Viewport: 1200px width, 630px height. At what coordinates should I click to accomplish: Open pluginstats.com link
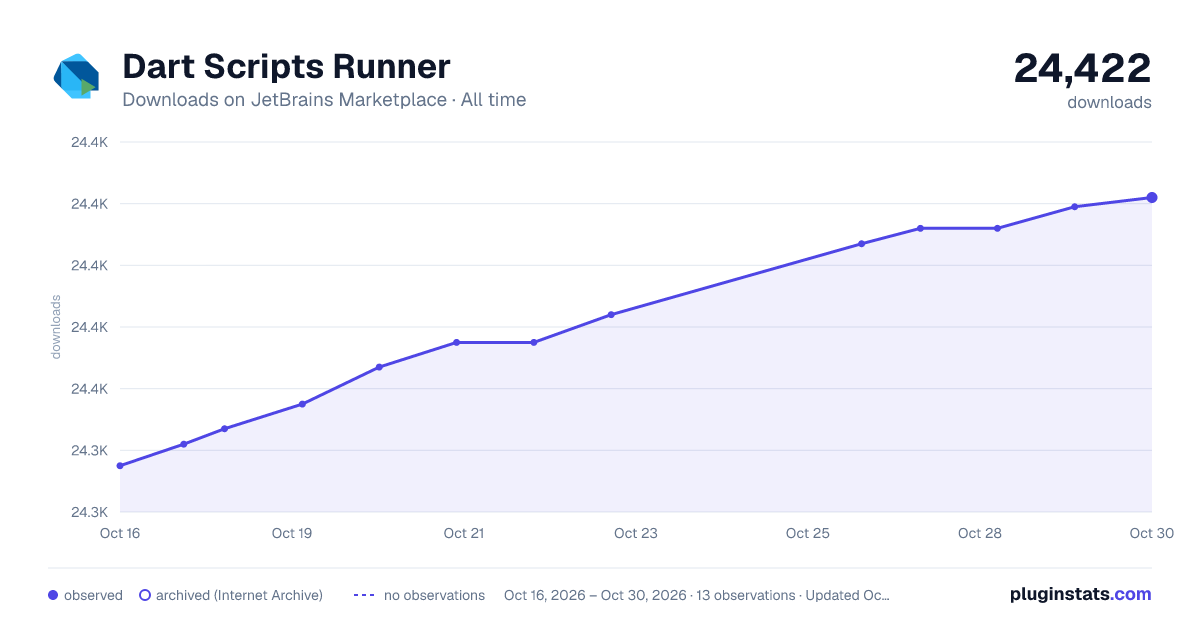pos(1081,594)
